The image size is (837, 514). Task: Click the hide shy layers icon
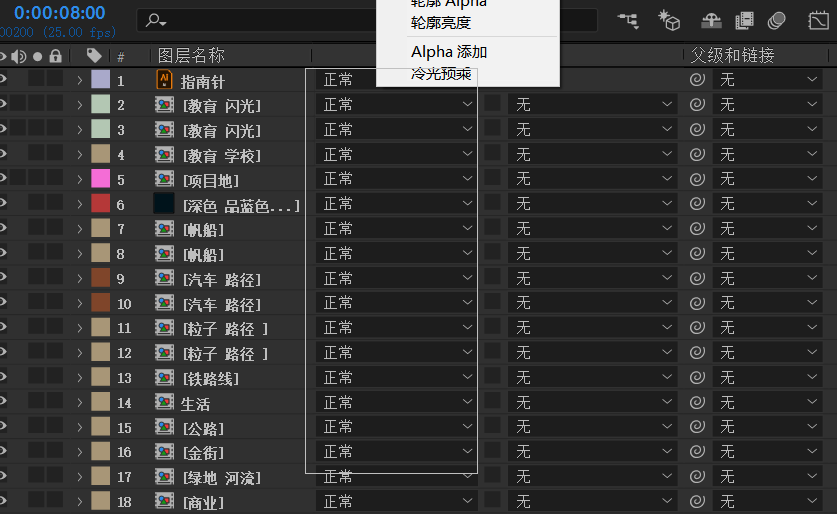pos(711,20)
